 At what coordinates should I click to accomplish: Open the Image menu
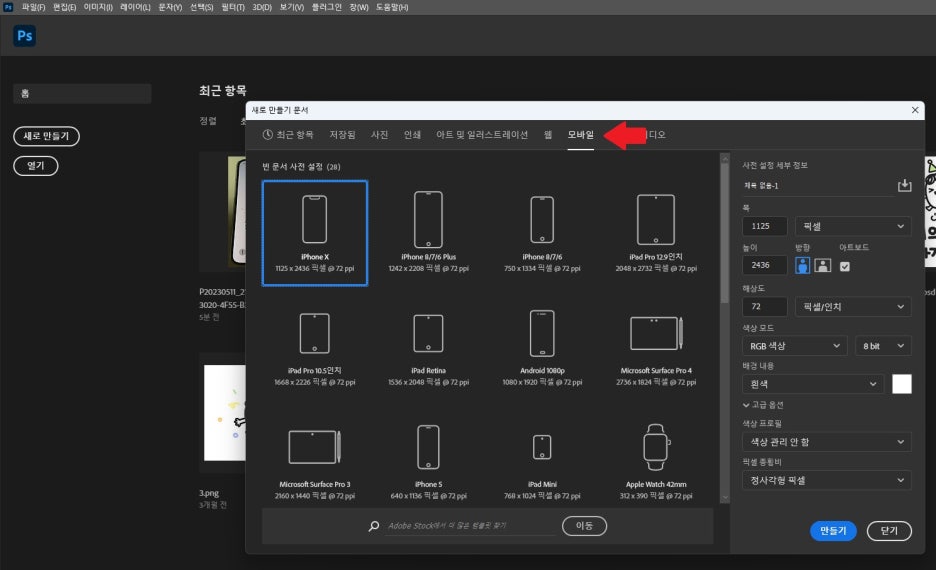pyautogui.click(x=98, y=7)
